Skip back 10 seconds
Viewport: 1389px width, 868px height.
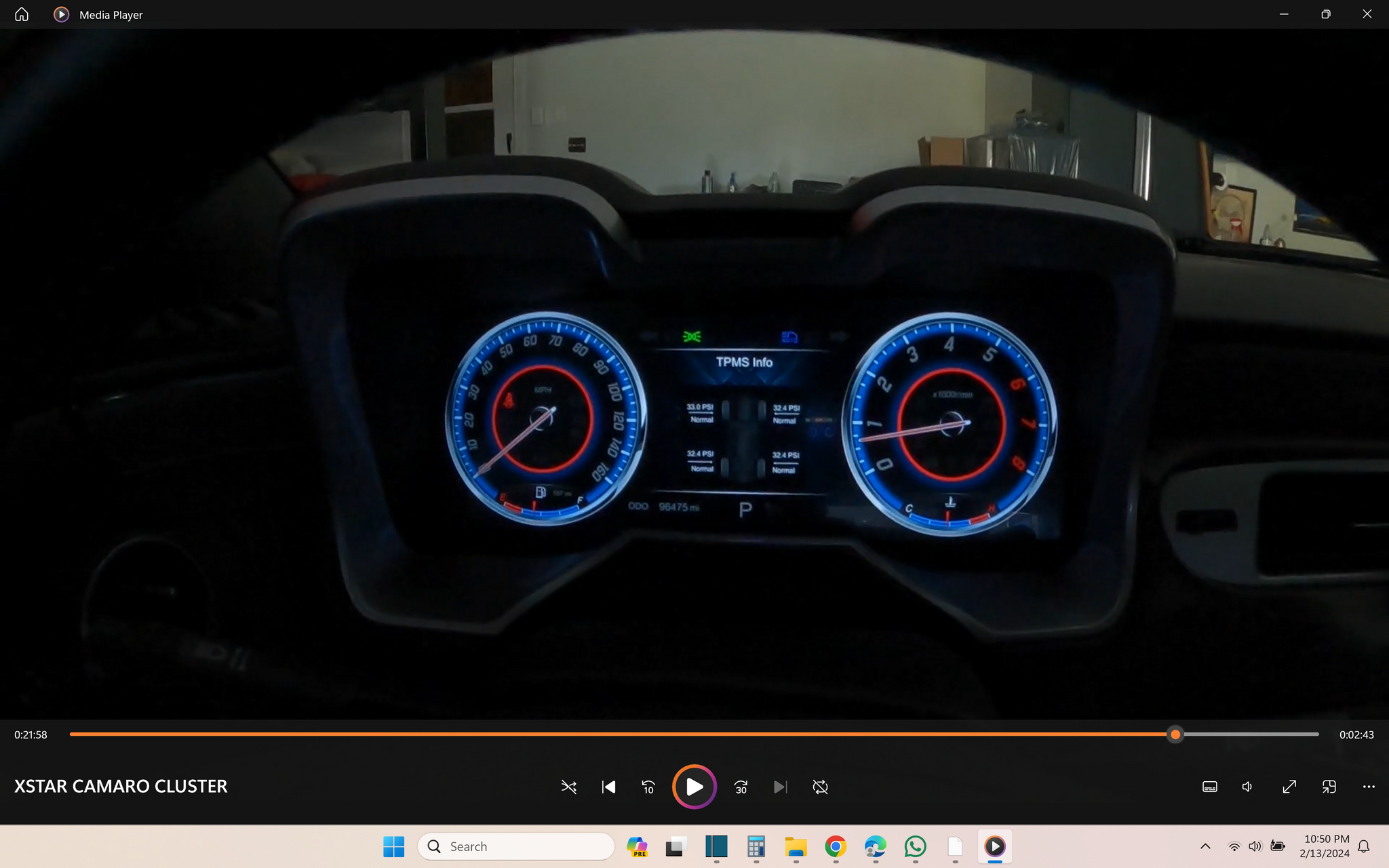pos(648,787)
